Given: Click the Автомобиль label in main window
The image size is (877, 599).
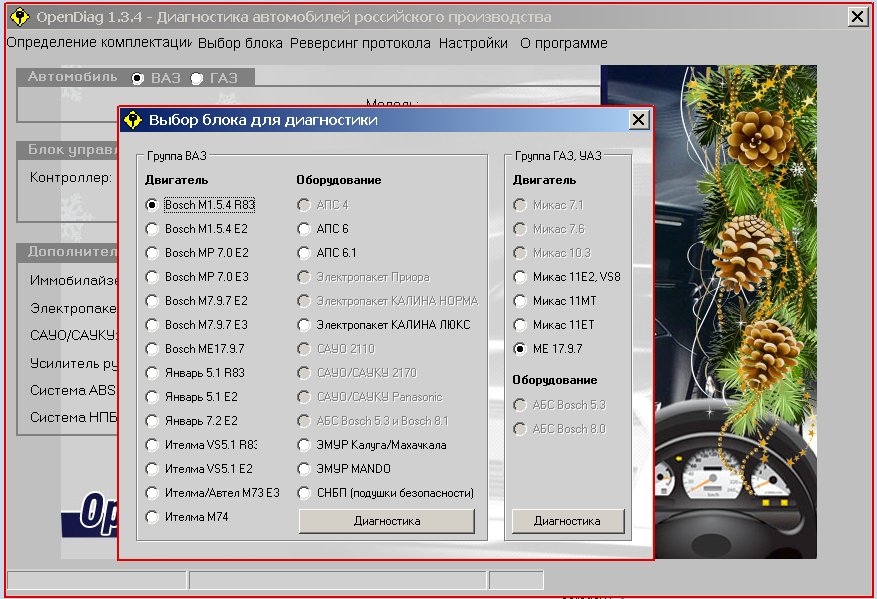Looking at the screenshot, I should point(73,77).
